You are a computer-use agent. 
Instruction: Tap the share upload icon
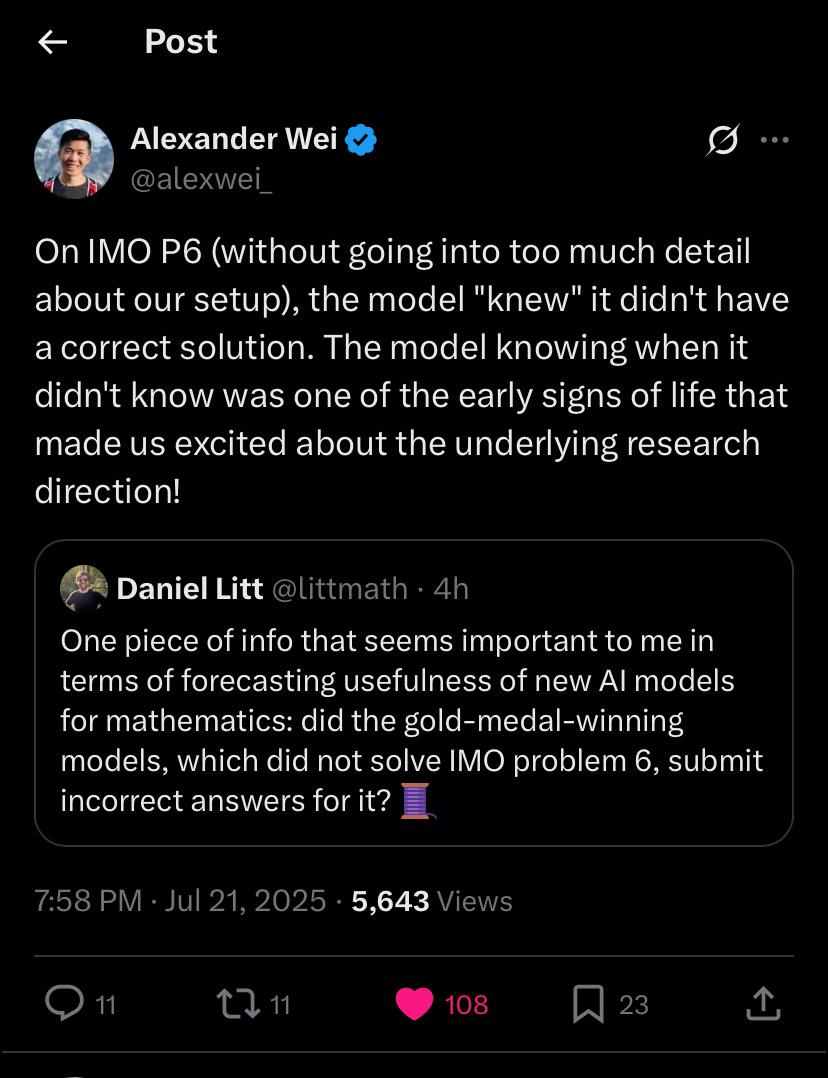(761, 1003)
